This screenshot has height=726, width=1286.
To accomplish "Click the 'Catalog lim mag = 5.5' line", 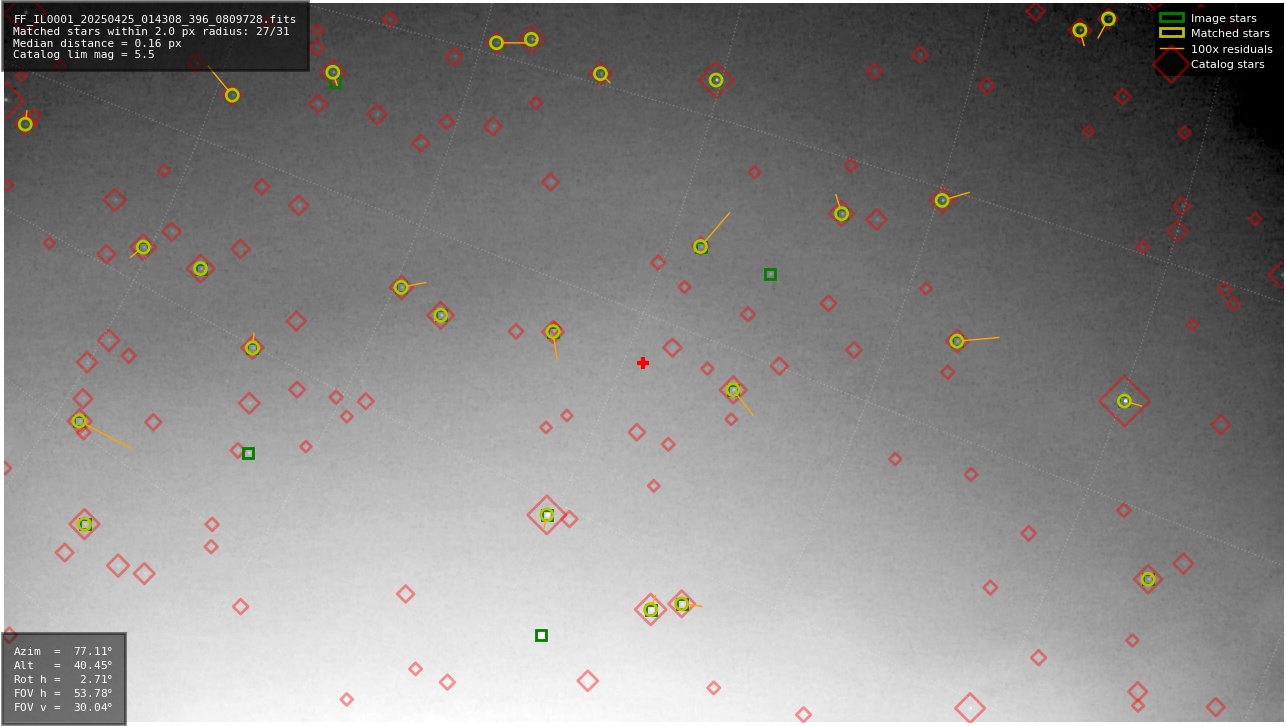I will click(83, 55).
